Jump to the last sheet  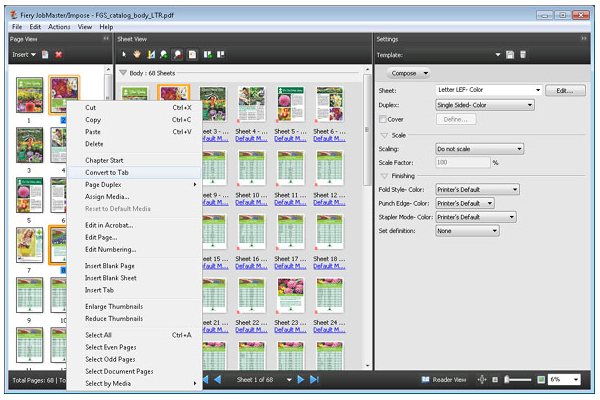click(x=314, y=380)
